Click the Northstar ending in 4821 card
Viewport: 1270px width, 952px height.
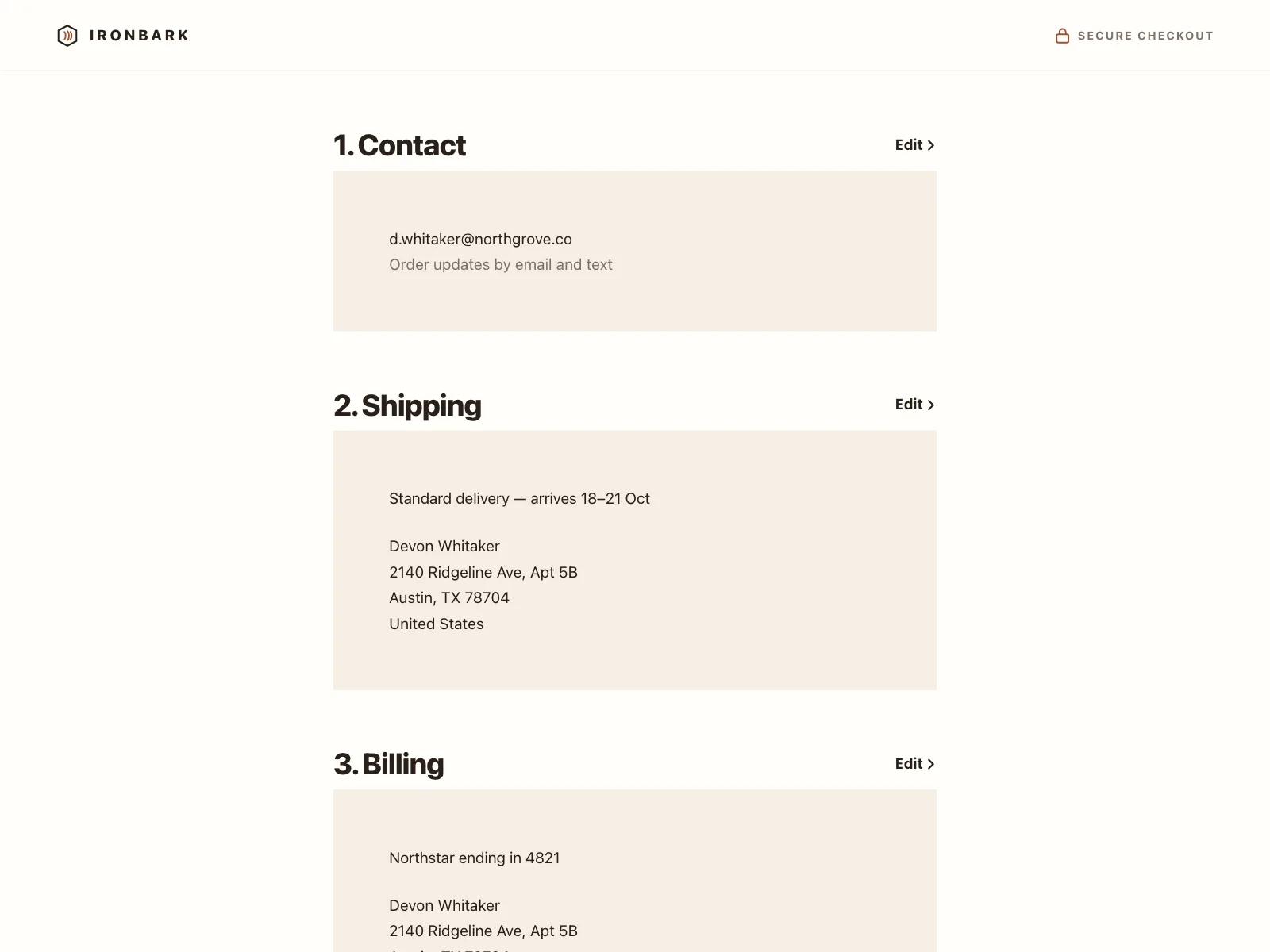click(x=475, y=858)
